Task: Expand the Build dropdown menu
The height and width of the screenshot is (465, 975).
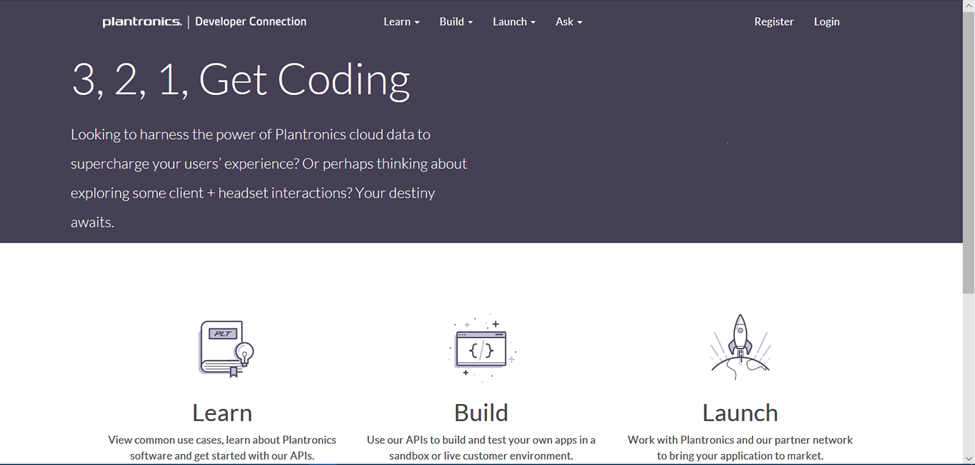Action: [456, 22]
